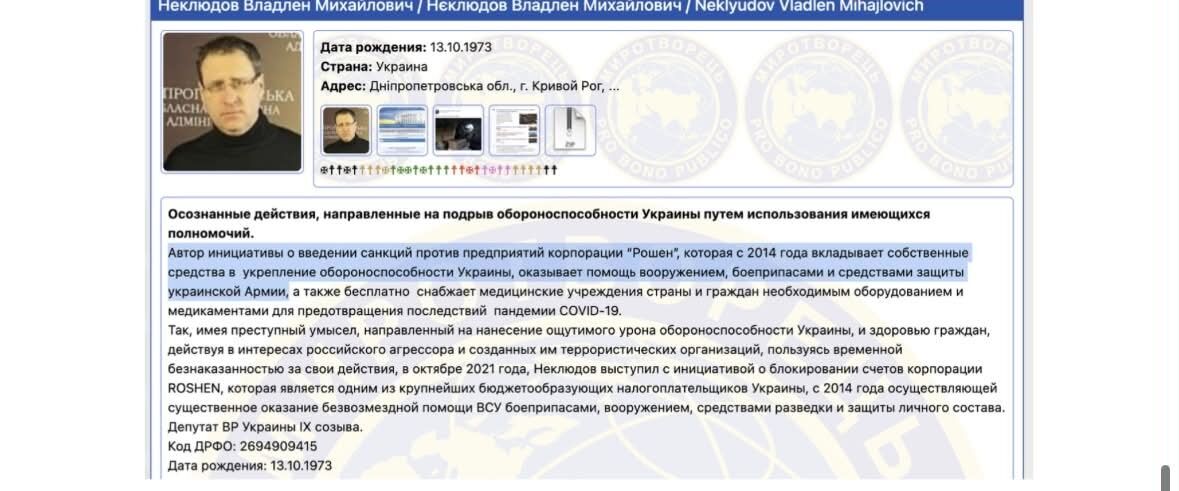Open the large profile photo beside the details
The image size is (1179, 491).
click(232, 102)
